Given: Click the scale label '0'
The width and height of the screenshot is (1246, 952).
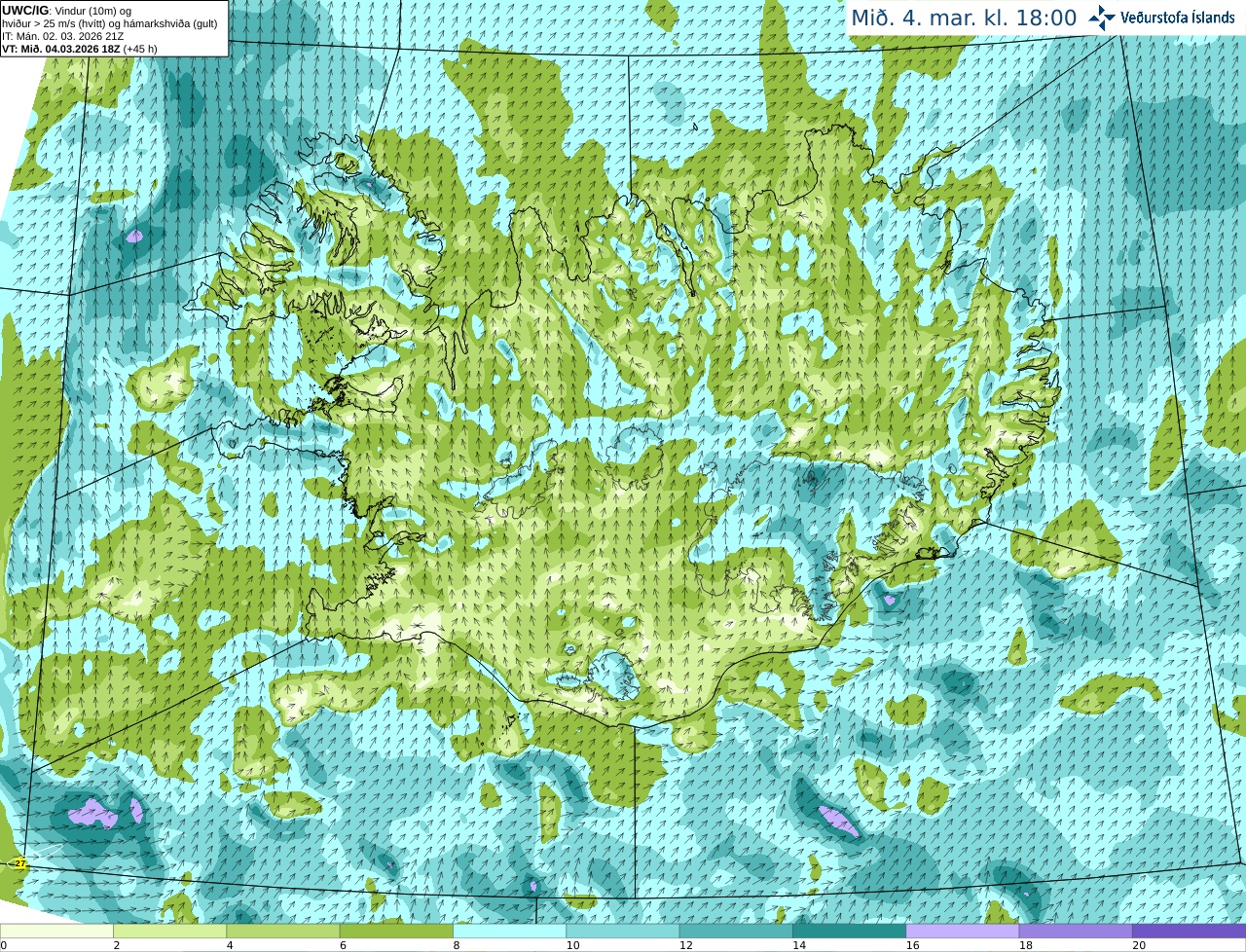Looking at the screenshot, I should [4, 945].
